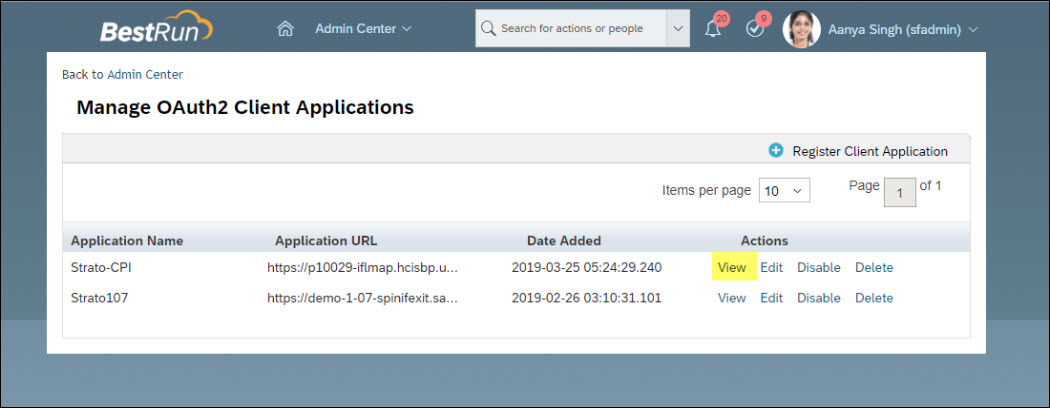Expand the Admin Center menu

pyautogui.click(x=363, y=29)
